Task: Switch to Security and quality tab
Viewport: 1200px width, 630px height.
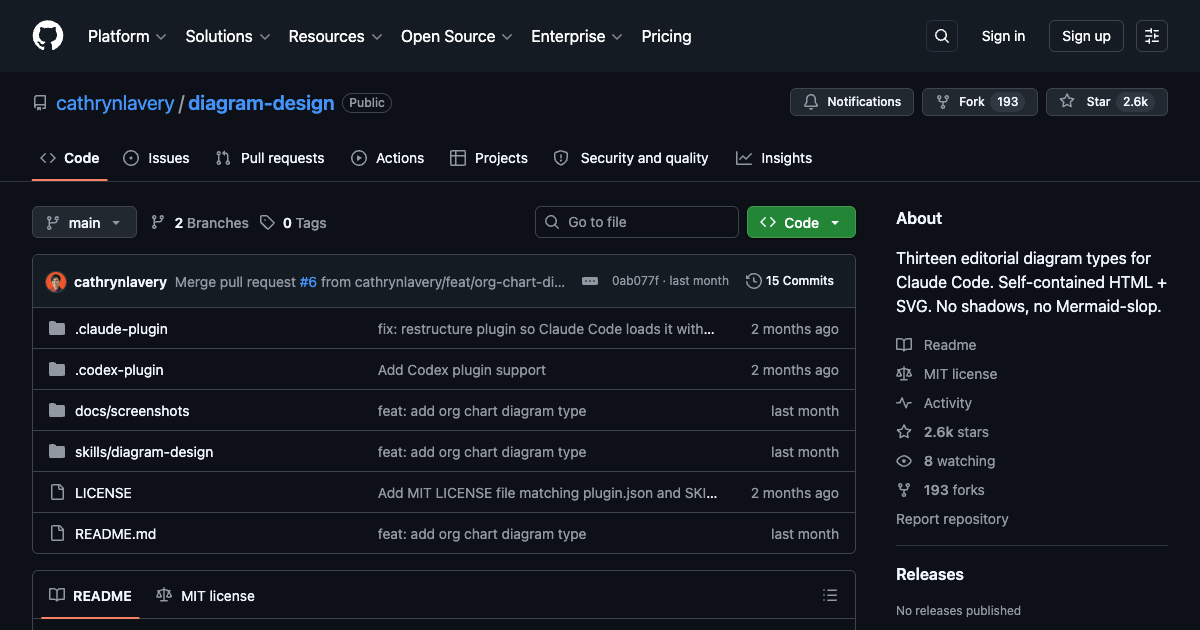Action: (x=631, y=158)
